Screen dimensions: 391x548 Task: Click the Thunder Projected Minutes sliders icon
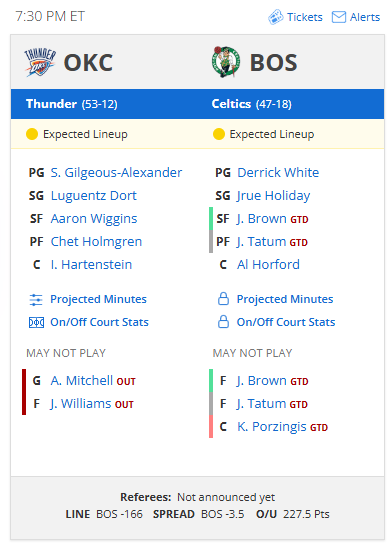click(x=36, y=300)
